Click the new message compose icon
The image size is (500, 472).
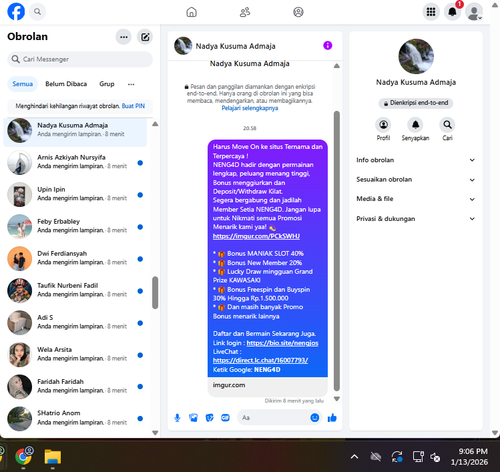(145, 37)
